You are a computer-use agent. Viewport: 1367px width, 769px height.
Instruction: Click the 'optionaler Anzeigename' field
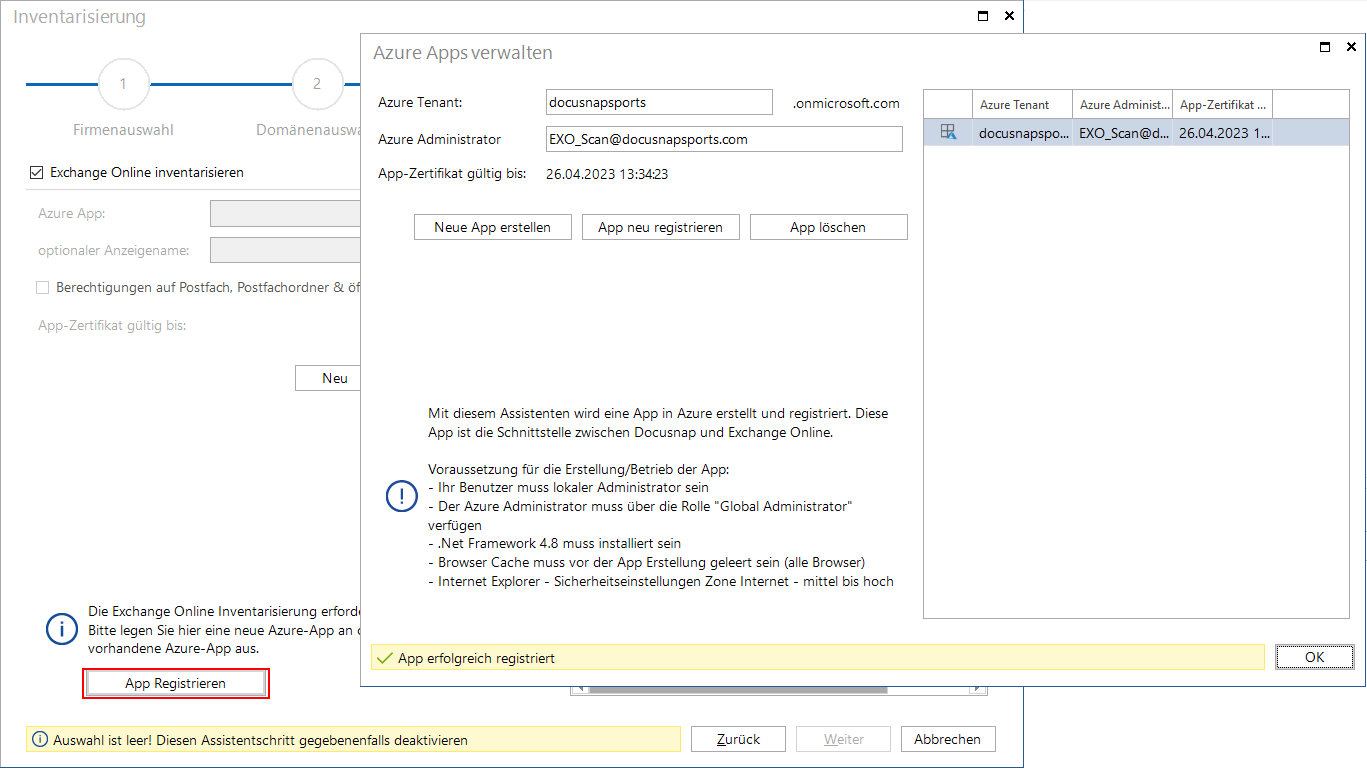pos(285,250)
